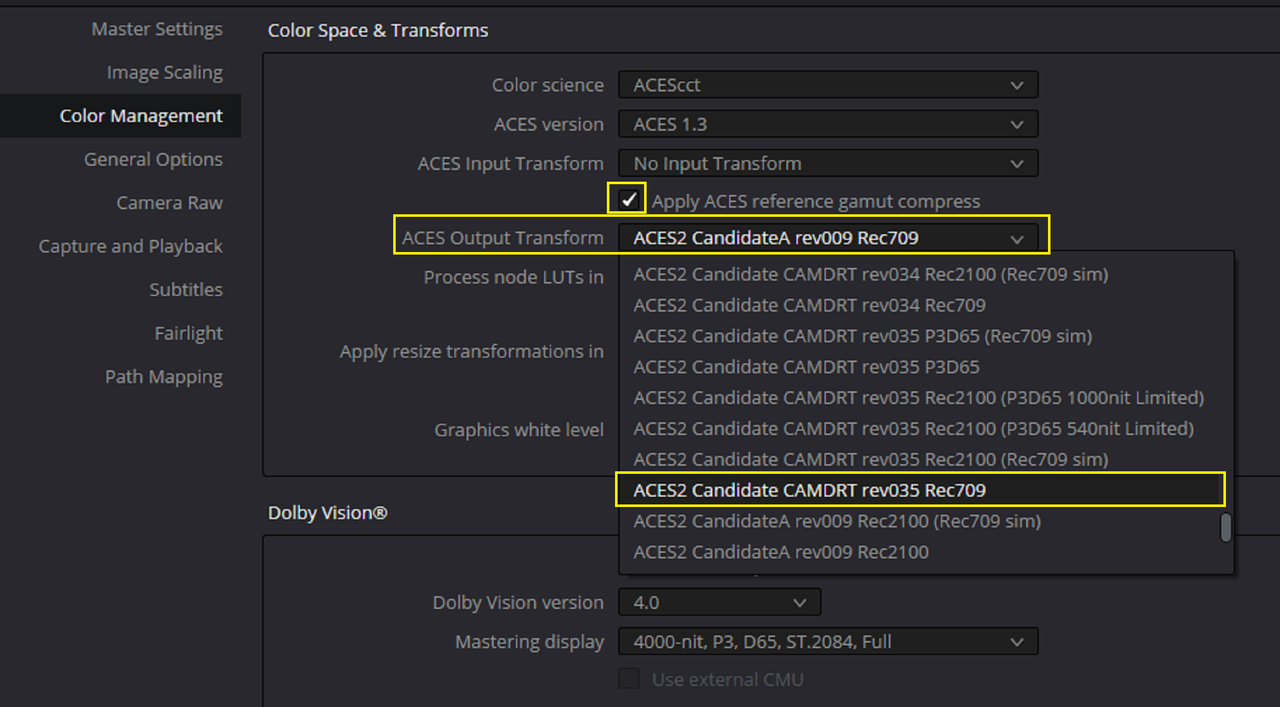Image resolution: width=1280 pixels, height=707 pixels.
Task: Open the Image Scaling section
Action: [x=164, y=72]
